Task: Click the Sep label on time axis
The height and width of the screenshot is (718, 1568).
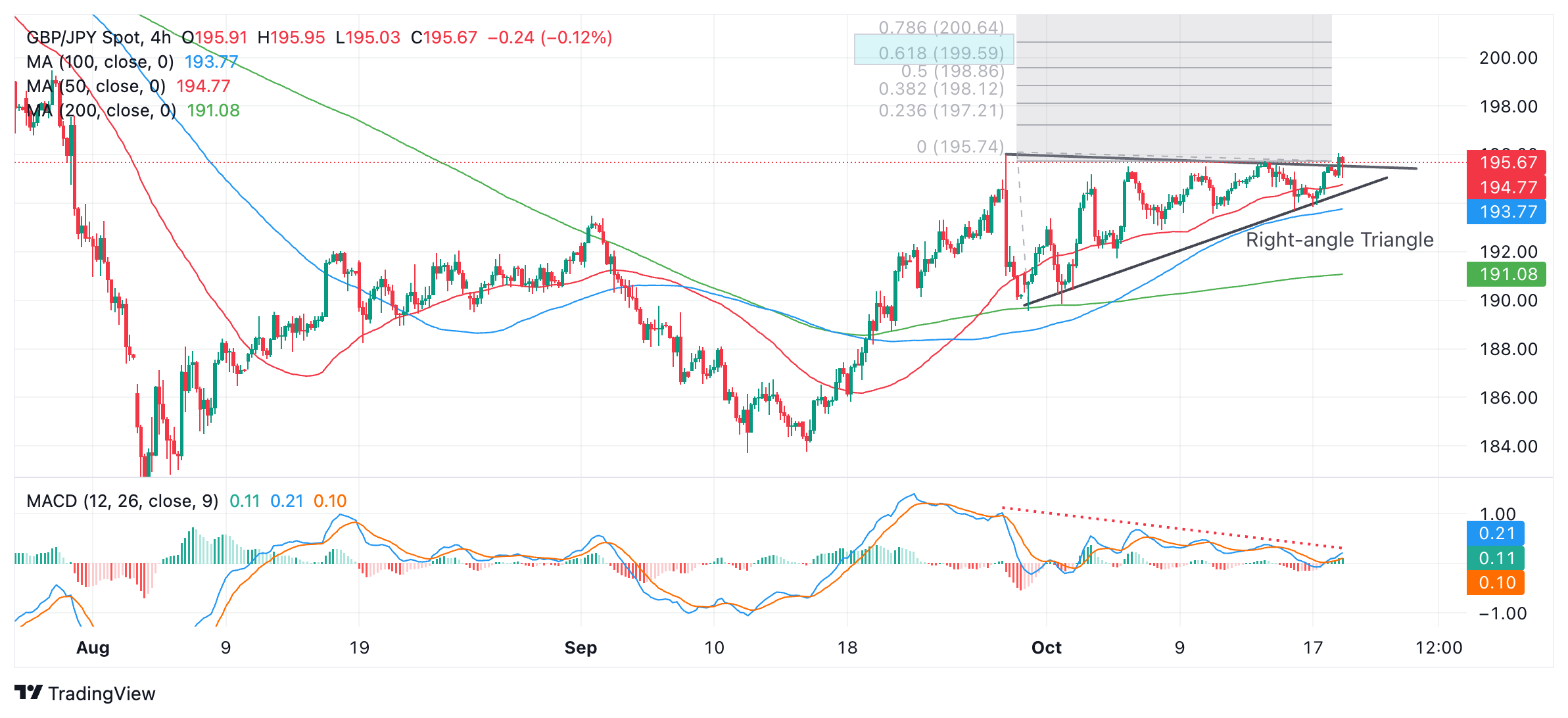Action: tap(581, 648)
